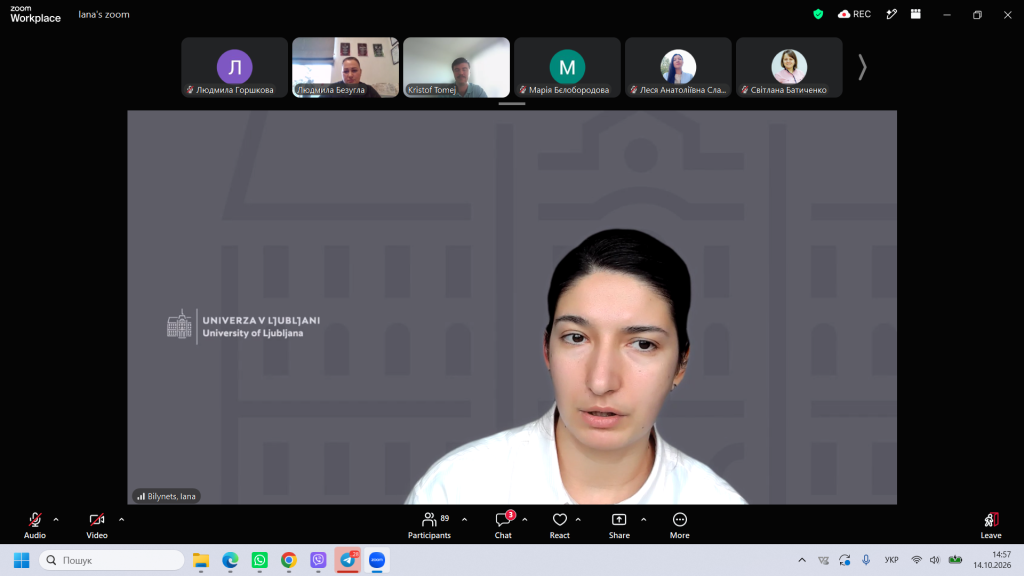Open the More options menu
This screenshot has width=1024, height=576.
click(679, 525)
